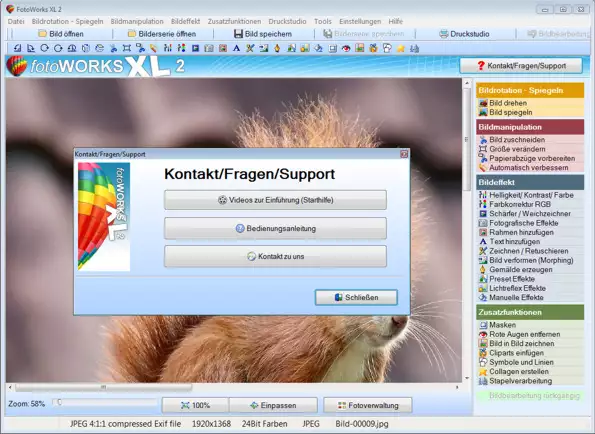The width and height of the screenshot is (595, 434).
Task: Open Druckstudio from the top button bar
Action: tap(464, 34)
